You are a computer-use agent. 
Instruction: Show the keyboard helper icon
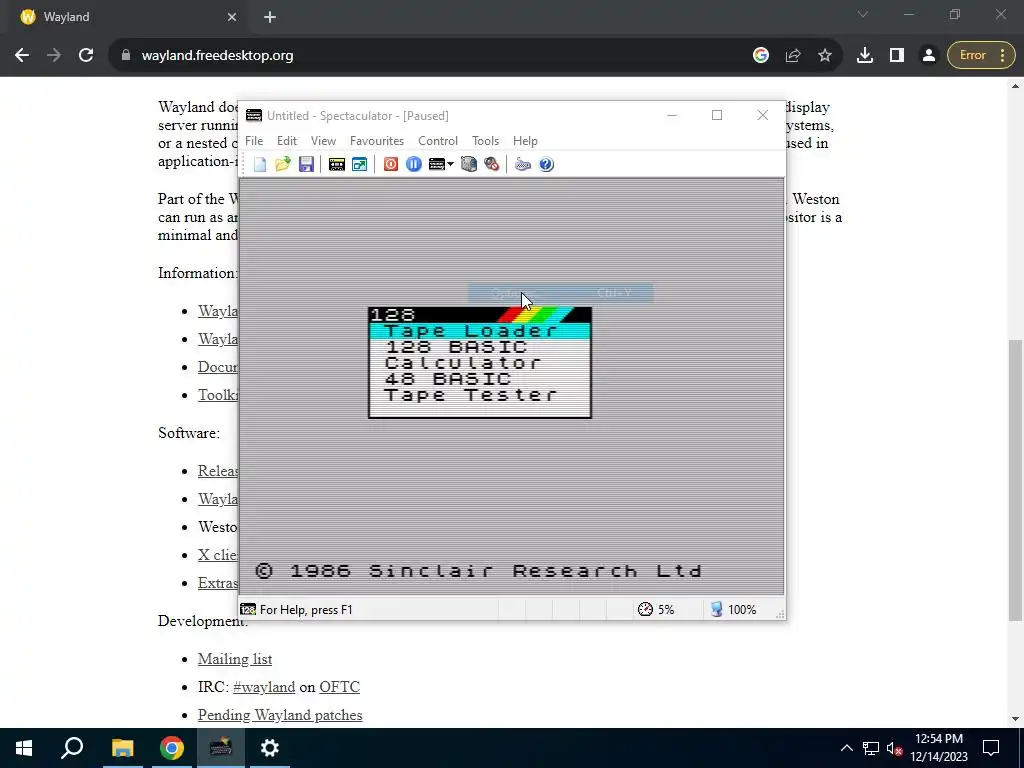point(522,165)
